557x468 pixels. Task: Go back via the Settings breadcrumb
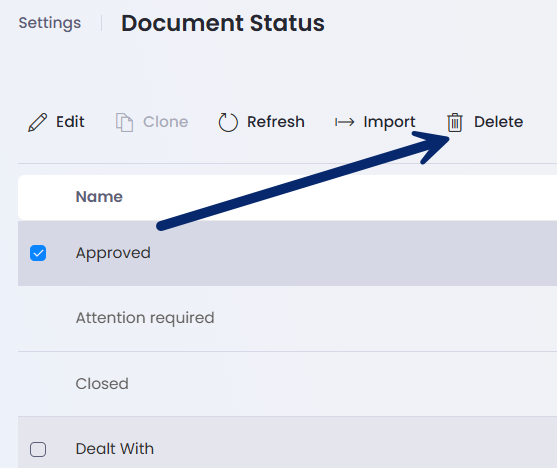click(50, 23)
